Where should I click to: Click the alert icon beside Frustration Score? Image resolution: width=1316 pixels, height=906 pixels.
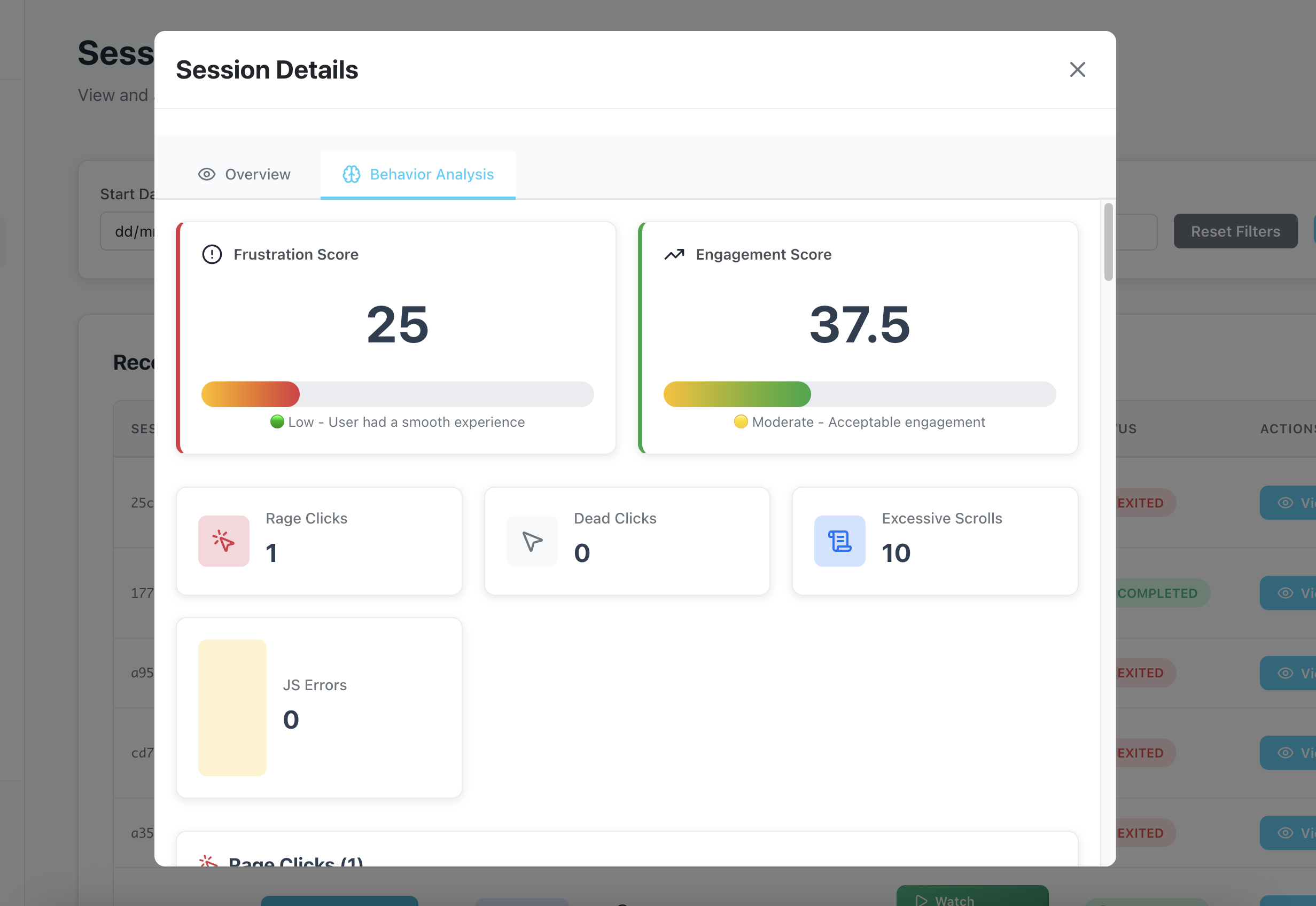click(211, 254)
